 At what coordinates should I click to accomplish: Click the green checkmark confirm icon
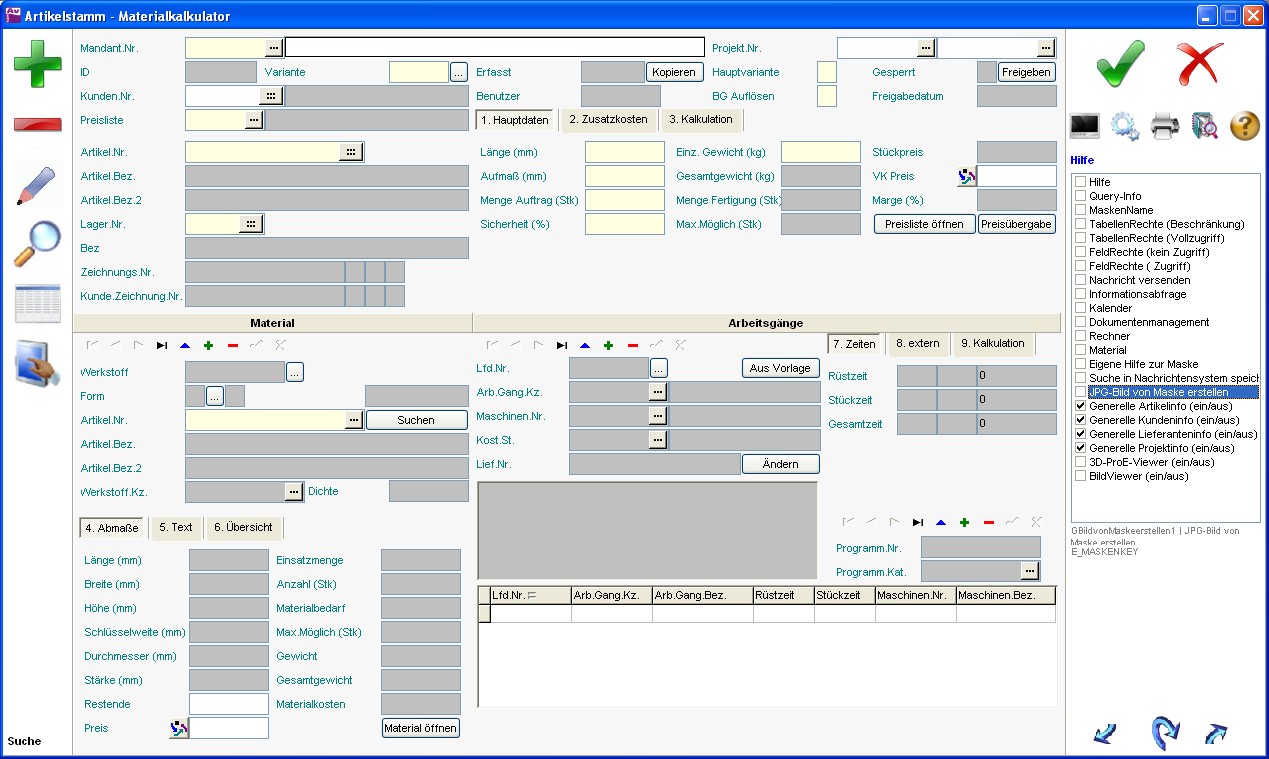pos(1120,65)
